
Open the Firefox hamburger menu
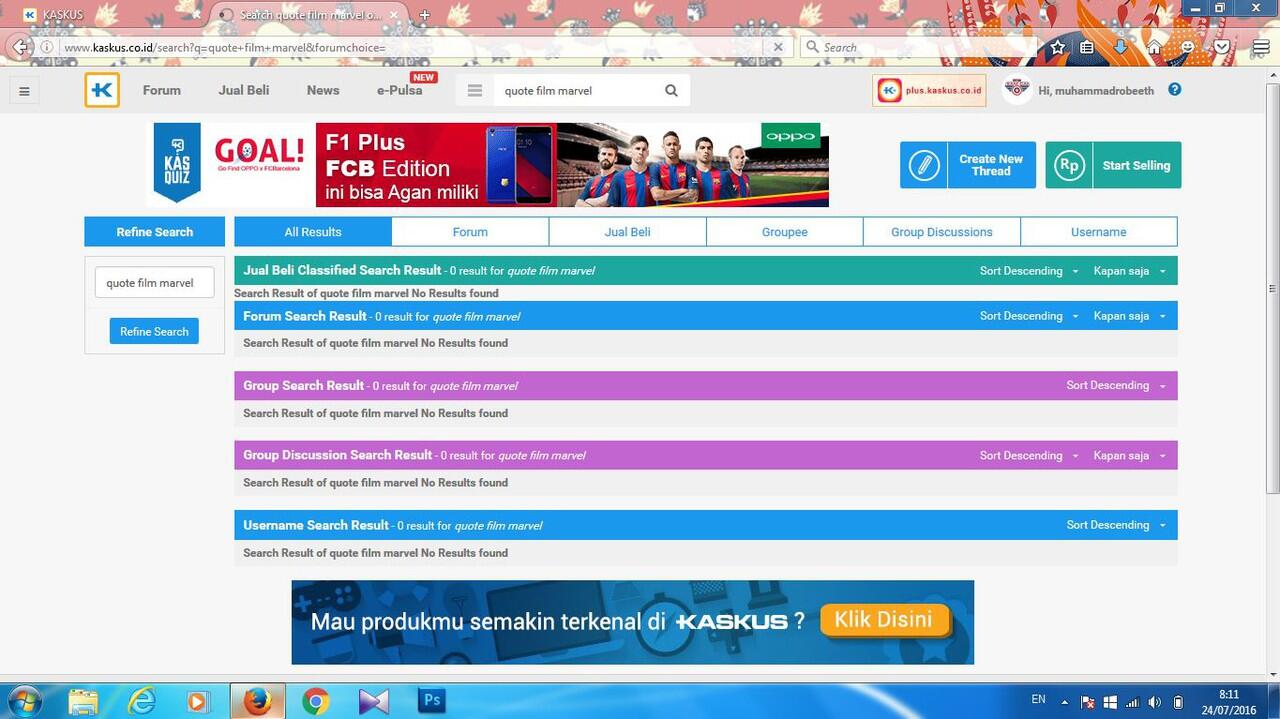(1260, 47)
